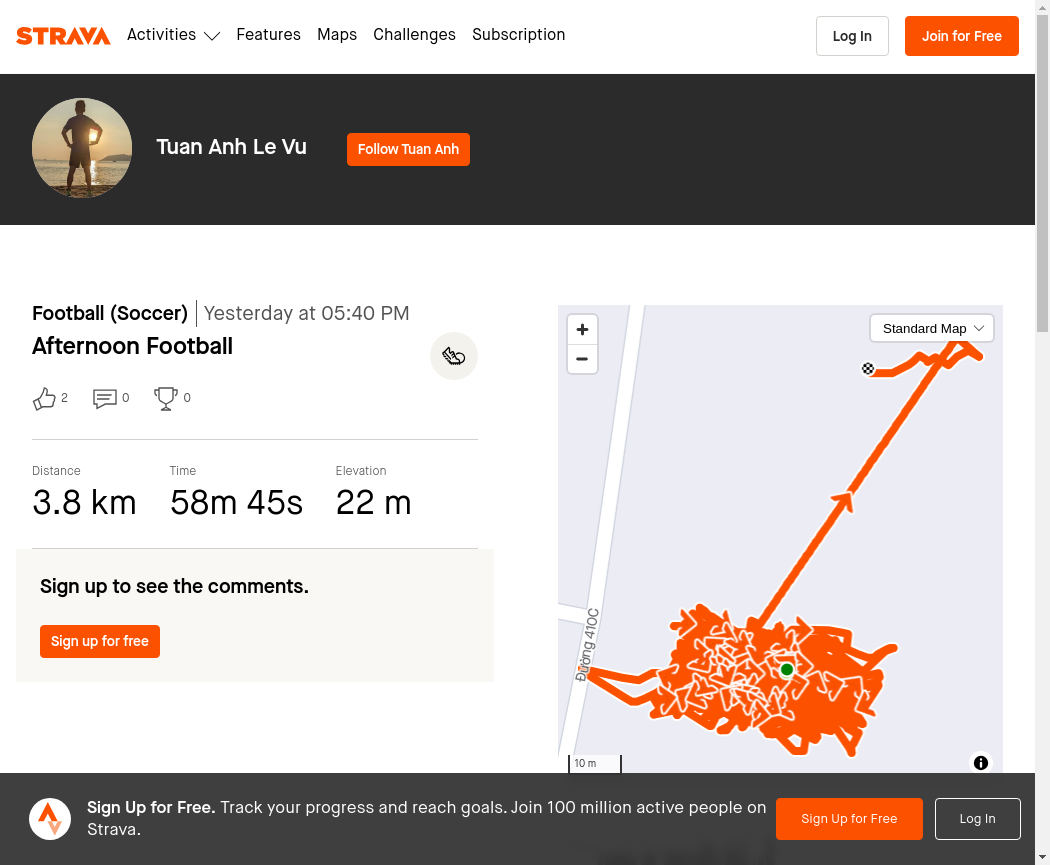This screenshot has width=1050, height=865.
Task: Open the Subscription page
Action: tap(518, 35)
